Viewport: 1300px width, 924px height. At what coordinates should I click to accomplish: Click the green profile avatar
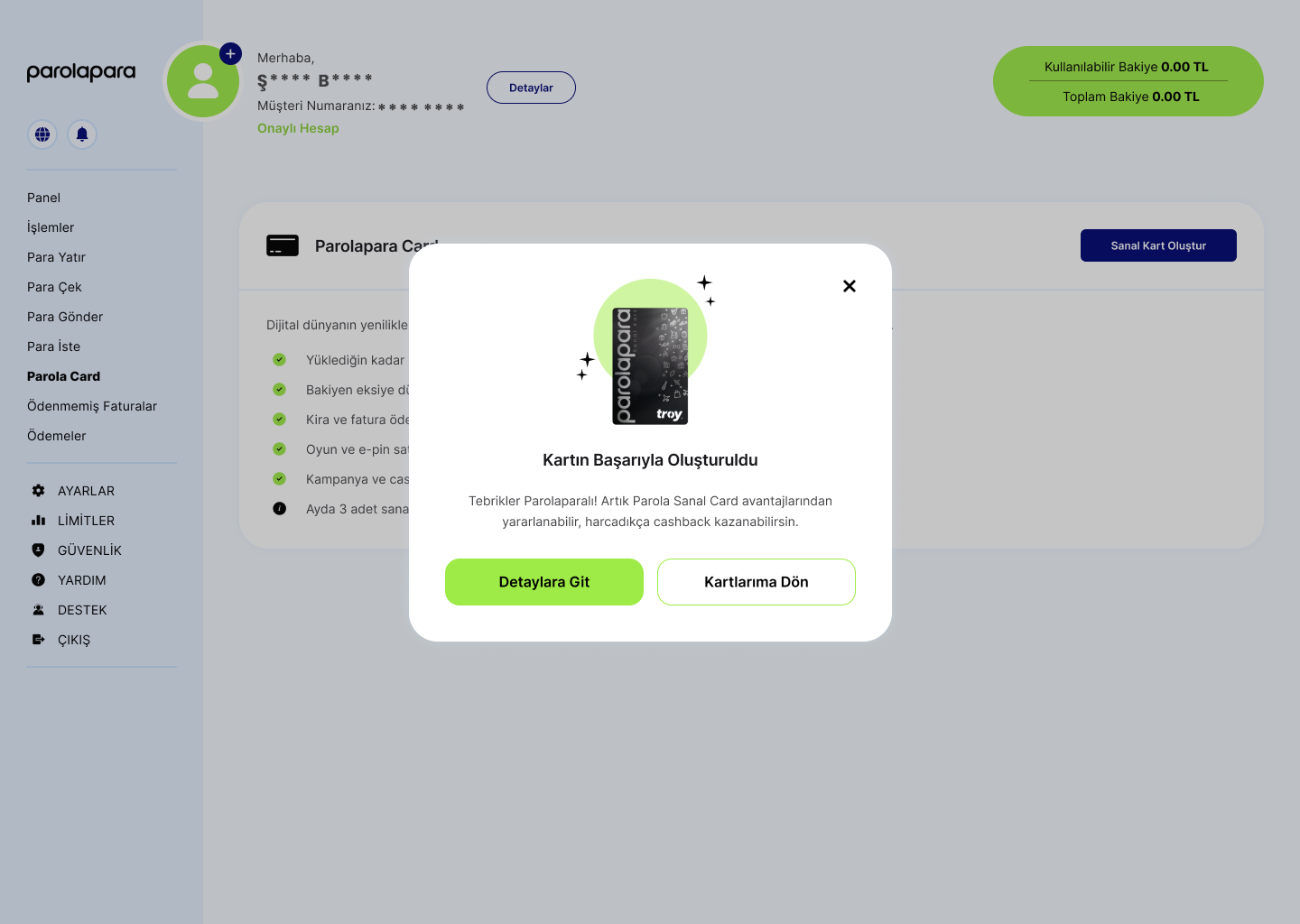tap(203, 81)
